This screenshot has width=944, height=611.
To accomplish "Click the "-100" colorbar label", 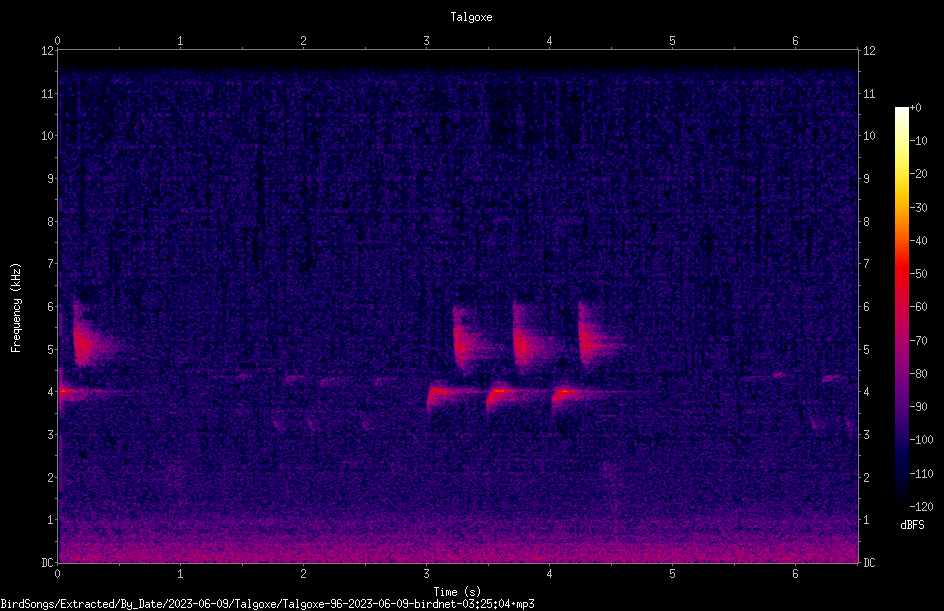I will point(921,440).
